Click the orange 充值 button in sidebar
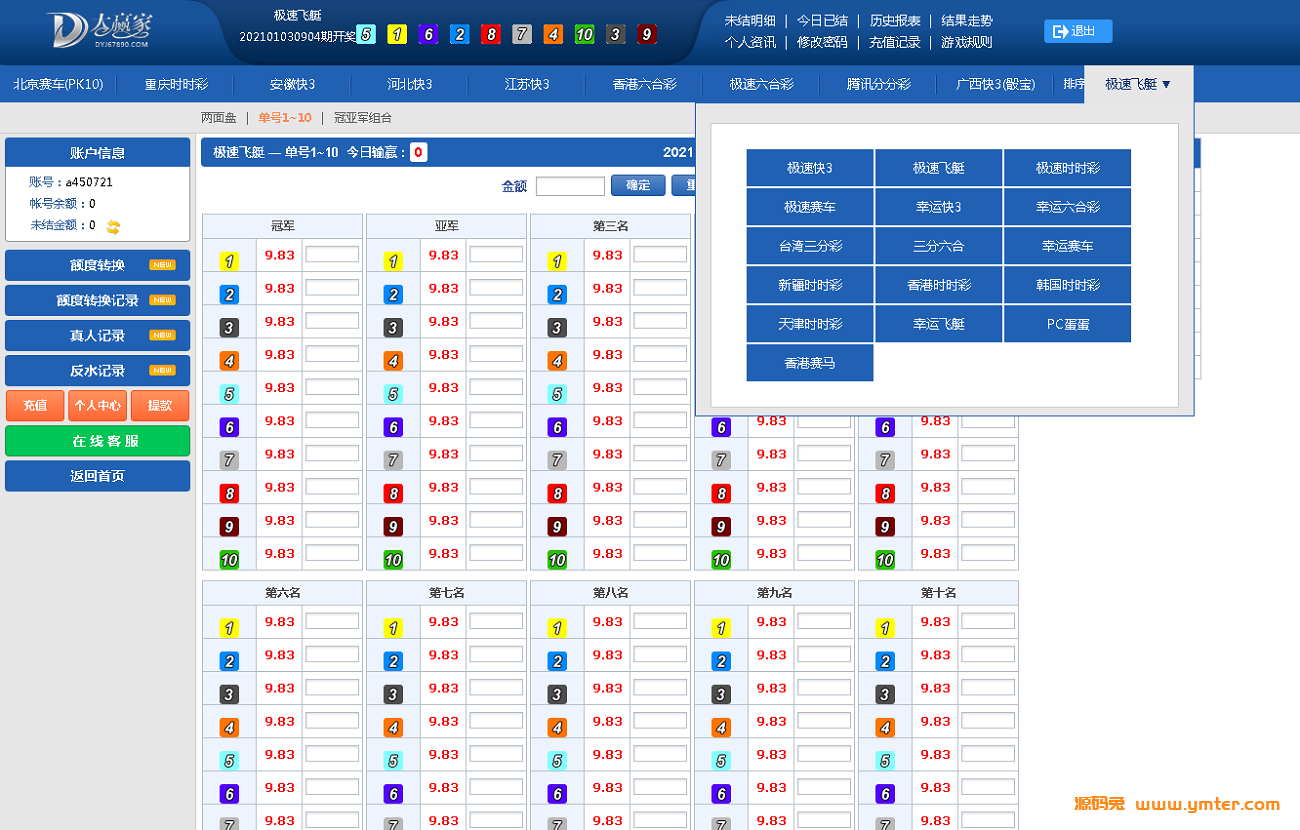This screenshot has height=830, width=1300. [35, 405]
